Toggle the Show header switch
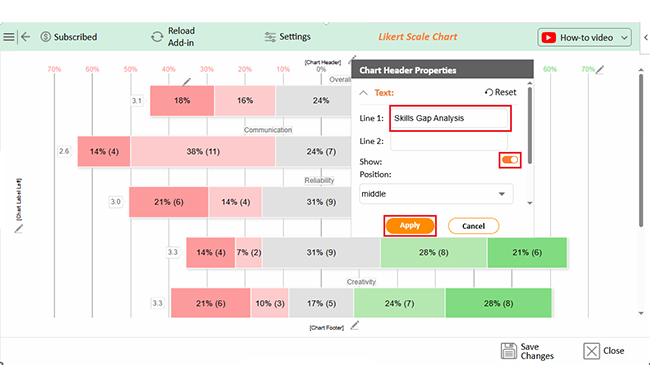650x387 pixels. [509, 160]
